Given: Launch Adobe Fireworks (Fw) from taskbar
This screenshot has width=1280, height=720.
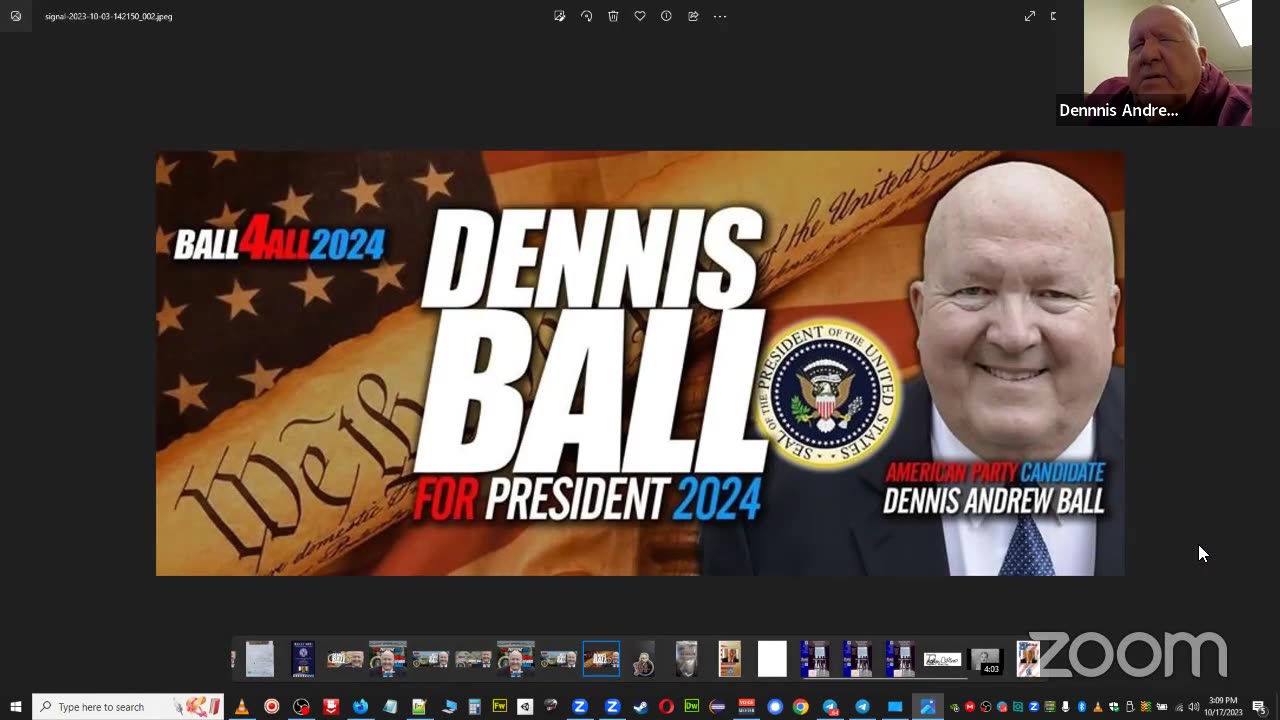Looking at the screenshot, I should click(x=500, y=707).
